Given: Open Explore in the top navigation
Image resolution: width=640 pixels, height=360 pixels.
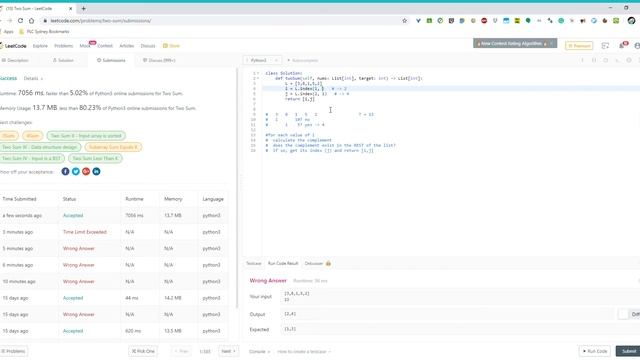Looking at the screenshot, I should [40, 46].
